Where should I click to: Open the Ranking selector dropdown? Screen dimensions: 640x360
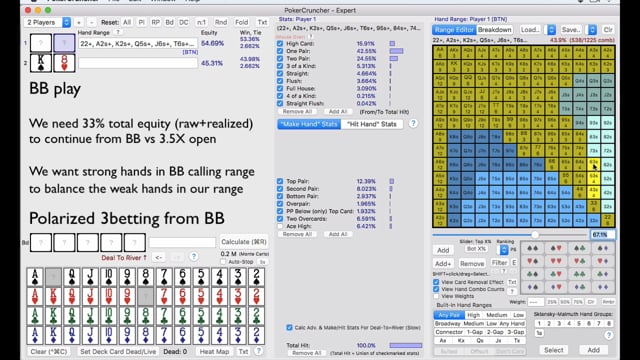tap(504, 249)
